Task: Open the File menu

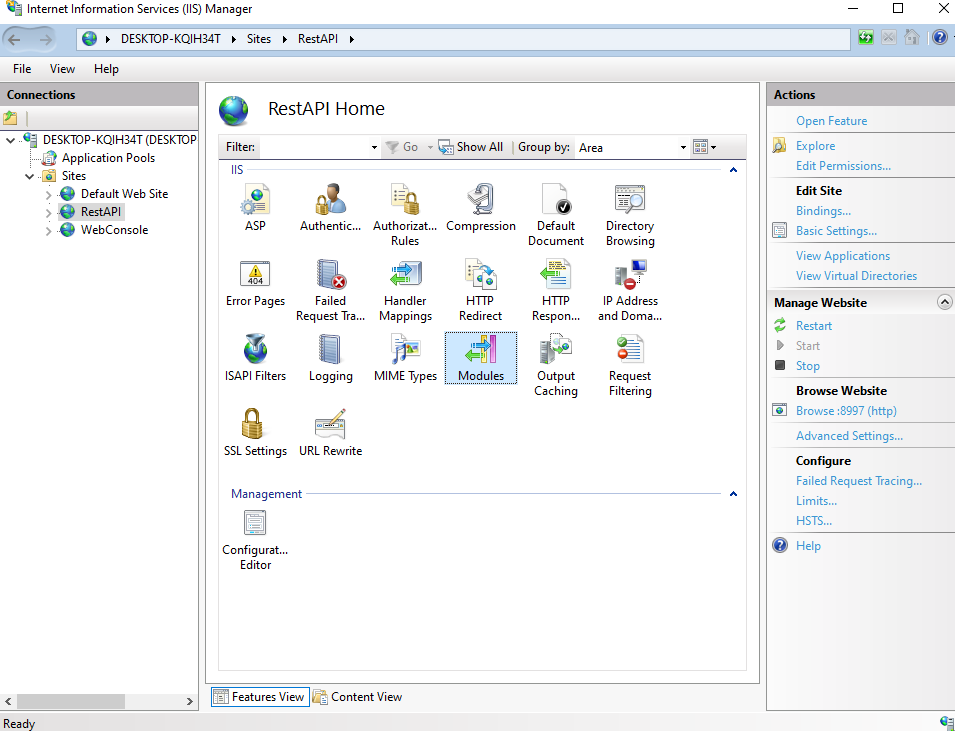Action: [x=22, y=69]
